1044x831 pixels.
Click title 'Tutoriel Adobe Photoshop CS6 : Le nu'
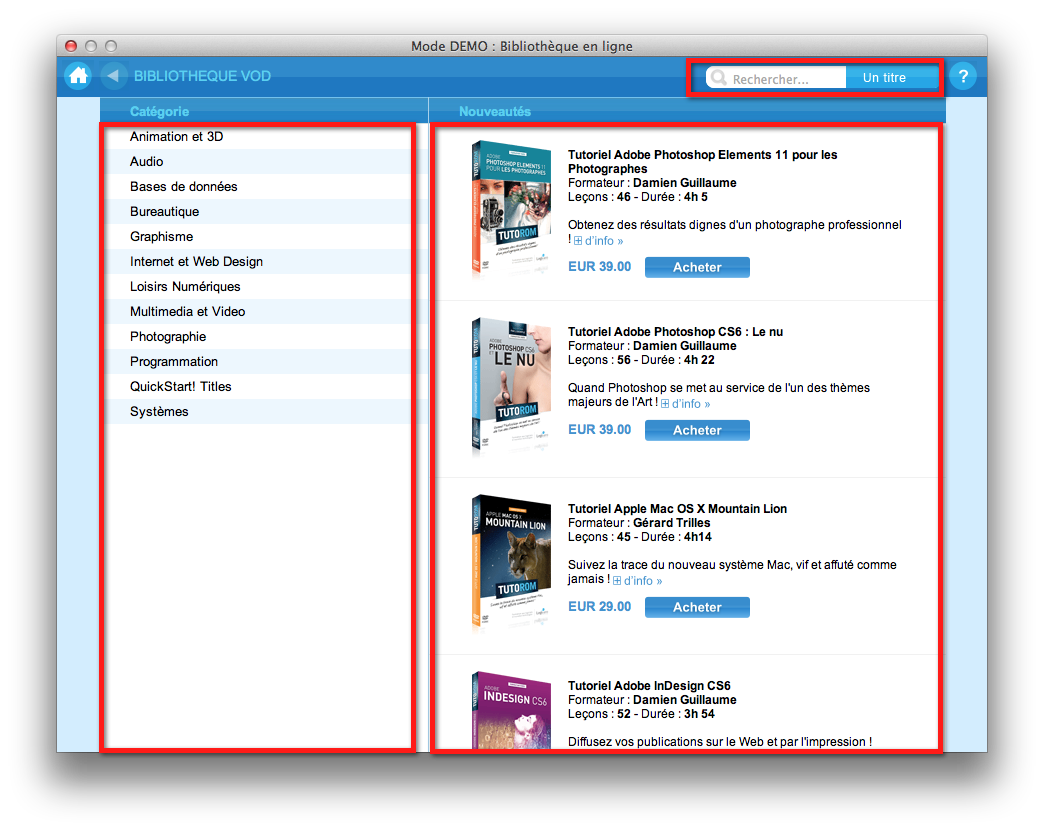675,332
